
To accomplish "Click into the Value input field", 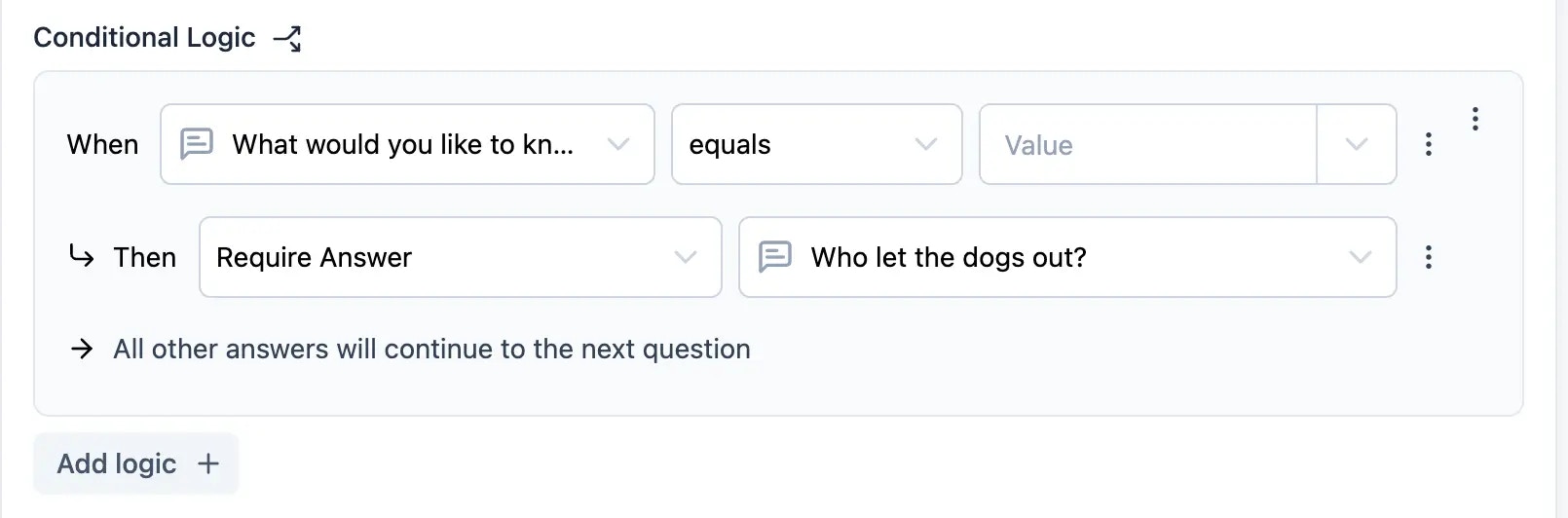I will [1148, 144].
